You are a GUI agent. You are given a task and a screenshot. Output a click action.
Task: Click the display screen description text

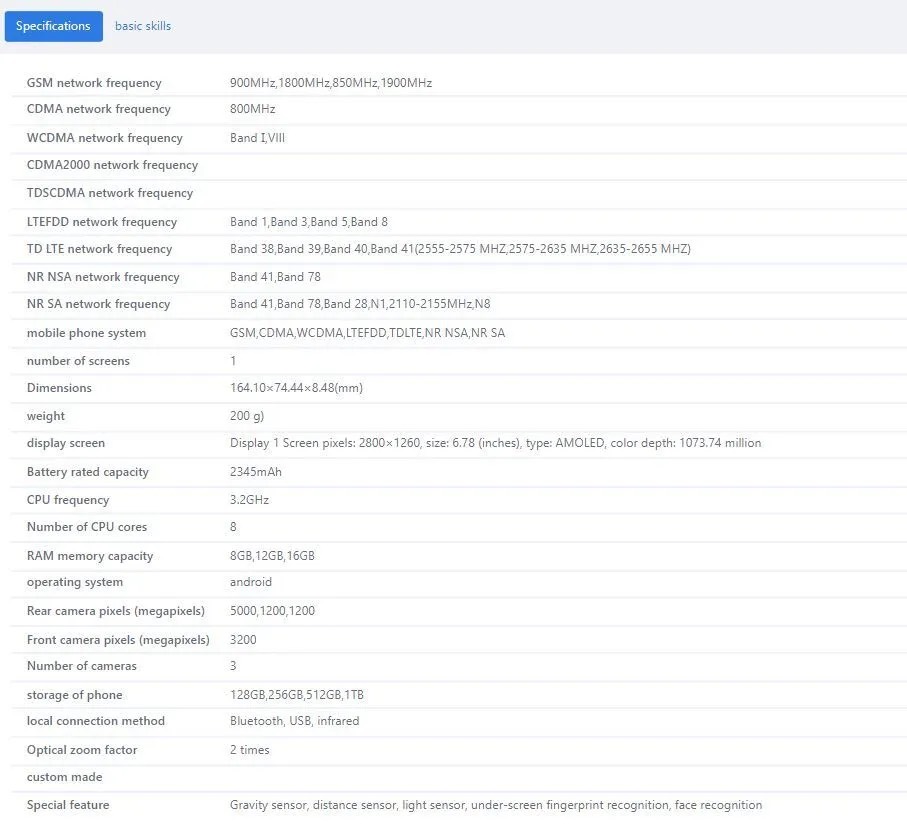coord(495,443)
